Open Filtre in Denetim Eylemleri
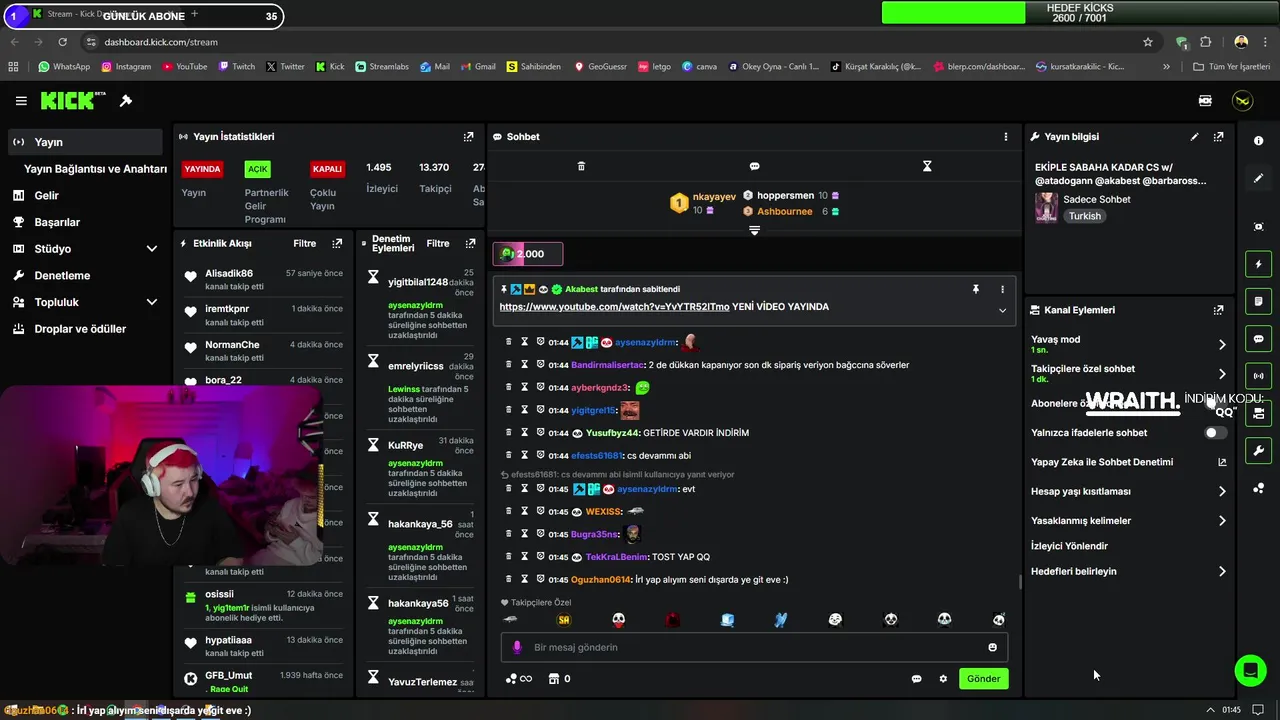 click(x=438, y=243)
